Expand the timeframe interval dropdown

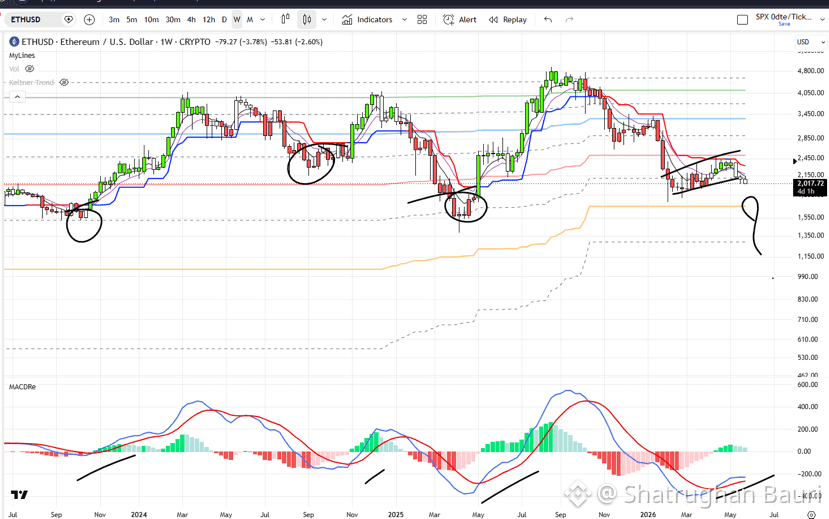(263, 20)
